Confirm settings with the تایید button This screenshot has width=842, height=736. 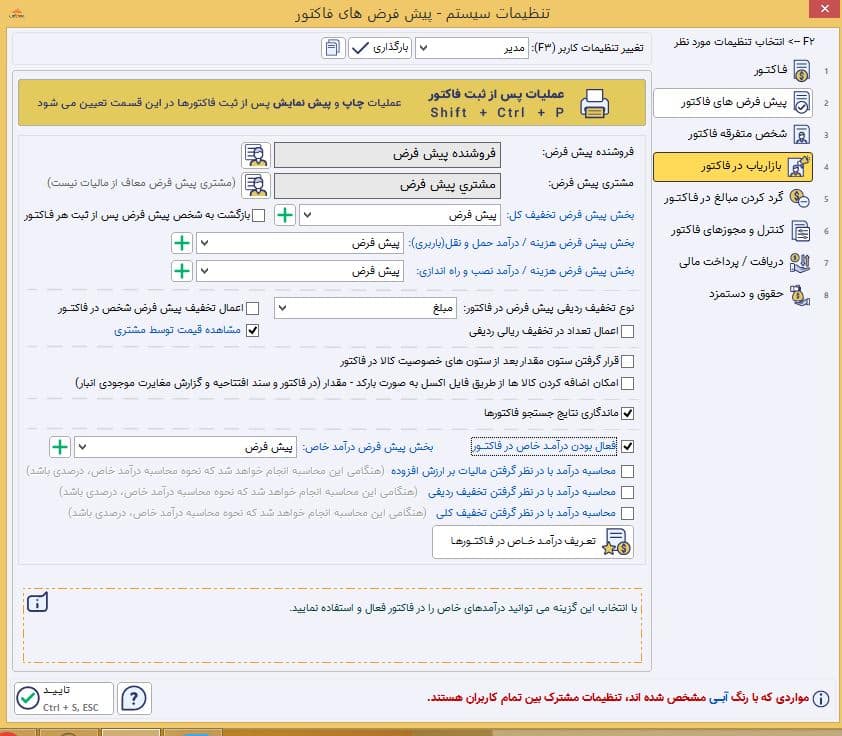click(64, 698)
